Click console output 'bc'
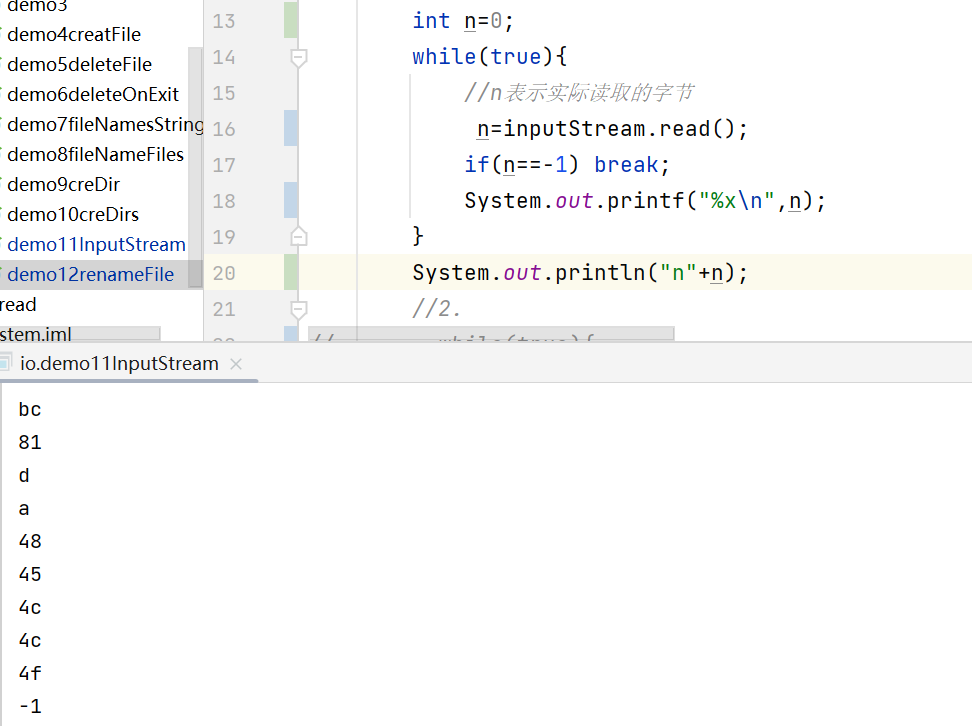Viewport: 972px width, 726px height. tap(30, 410)
